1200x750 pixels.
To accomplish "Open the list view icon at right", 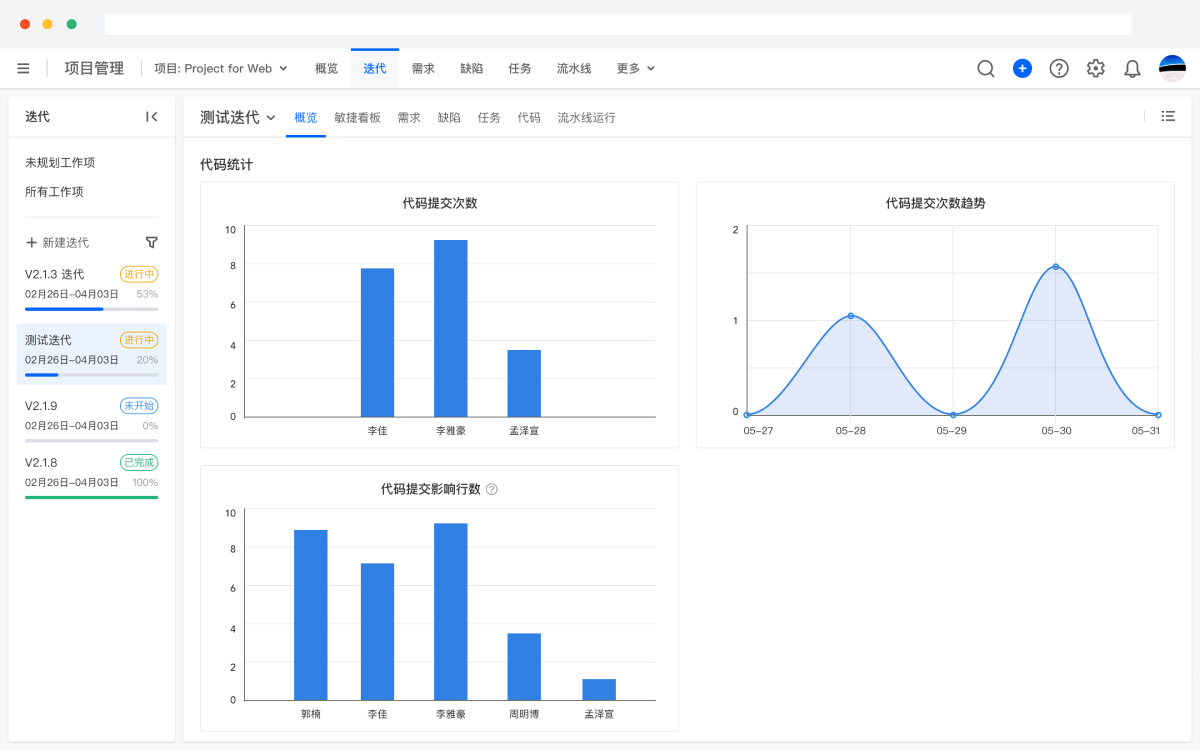I will (1168, 116).
